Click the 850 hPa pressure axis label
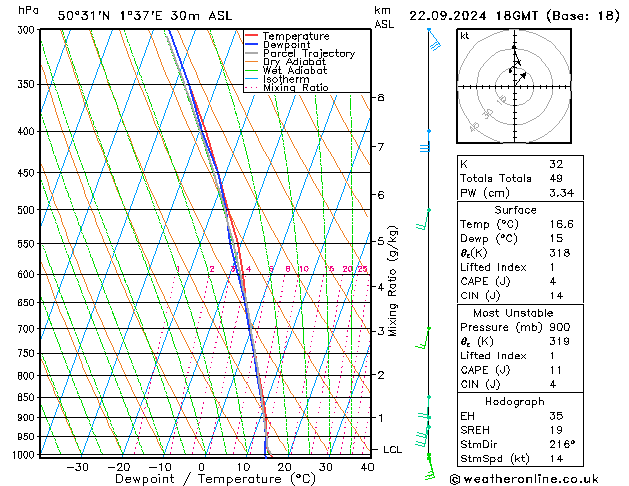Screen dimensions: 629x486 [28, 397]
